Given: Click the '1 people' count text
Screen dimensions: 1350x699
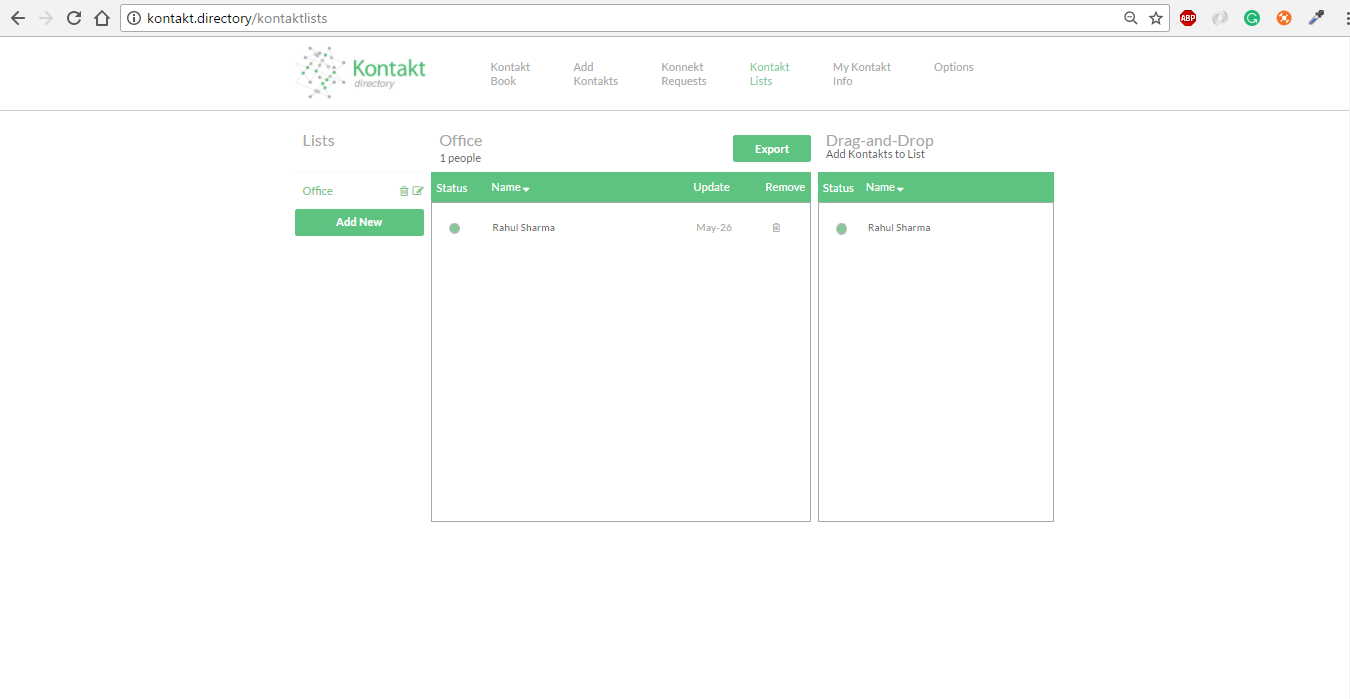Looking at the screenshot, I should click(x=460, y=158).
